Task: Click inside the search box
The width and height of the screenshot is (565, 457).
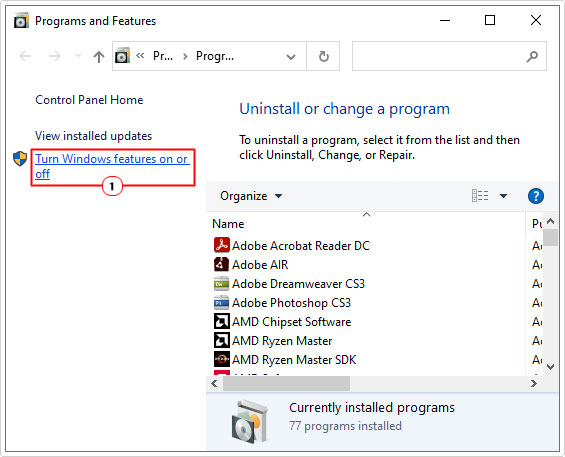Action: [x=449, y=56]
